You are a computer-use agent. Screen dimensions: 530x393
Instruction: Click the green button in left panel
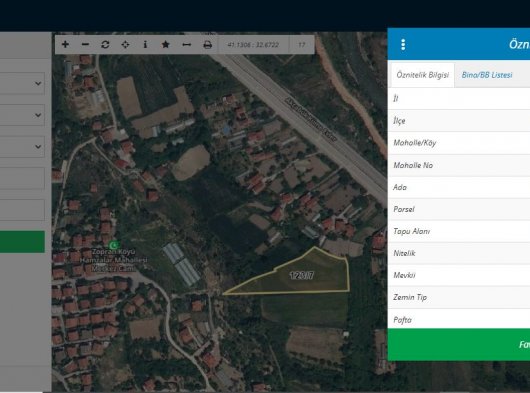tap(22, 242)
